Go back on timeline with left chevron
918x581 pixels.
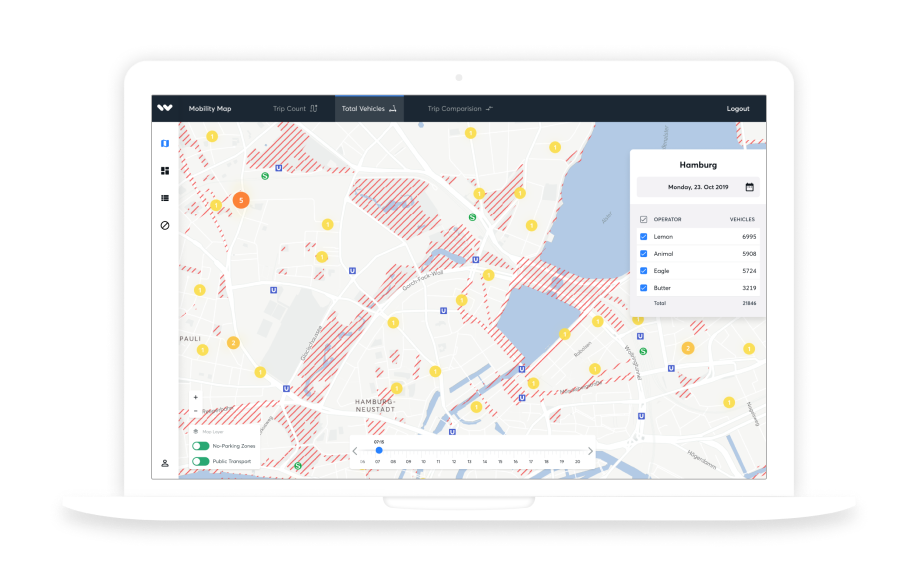[x=355, y=451]
